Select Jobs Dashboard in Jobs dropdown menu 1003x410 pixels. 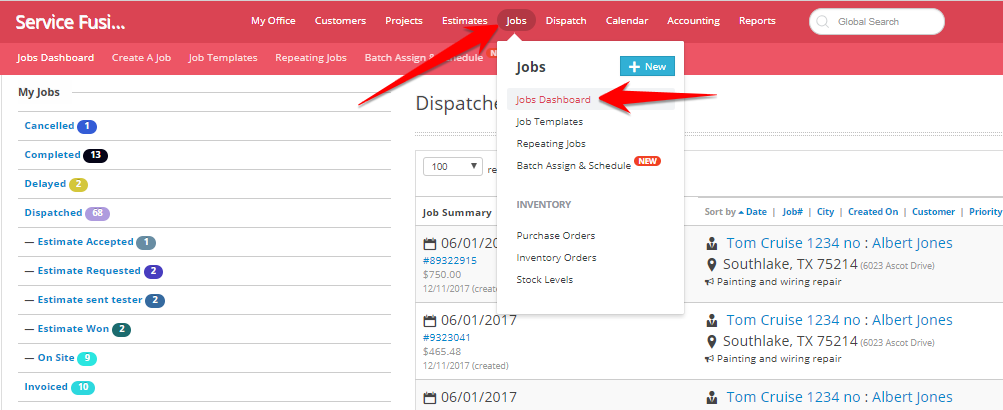pyautogui.click(x=553, y=100)
